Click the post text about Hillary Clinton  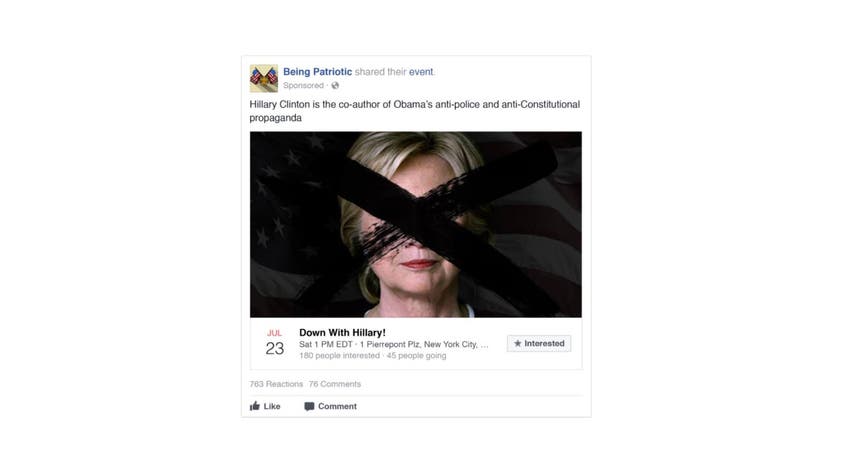tap(415, 111)
